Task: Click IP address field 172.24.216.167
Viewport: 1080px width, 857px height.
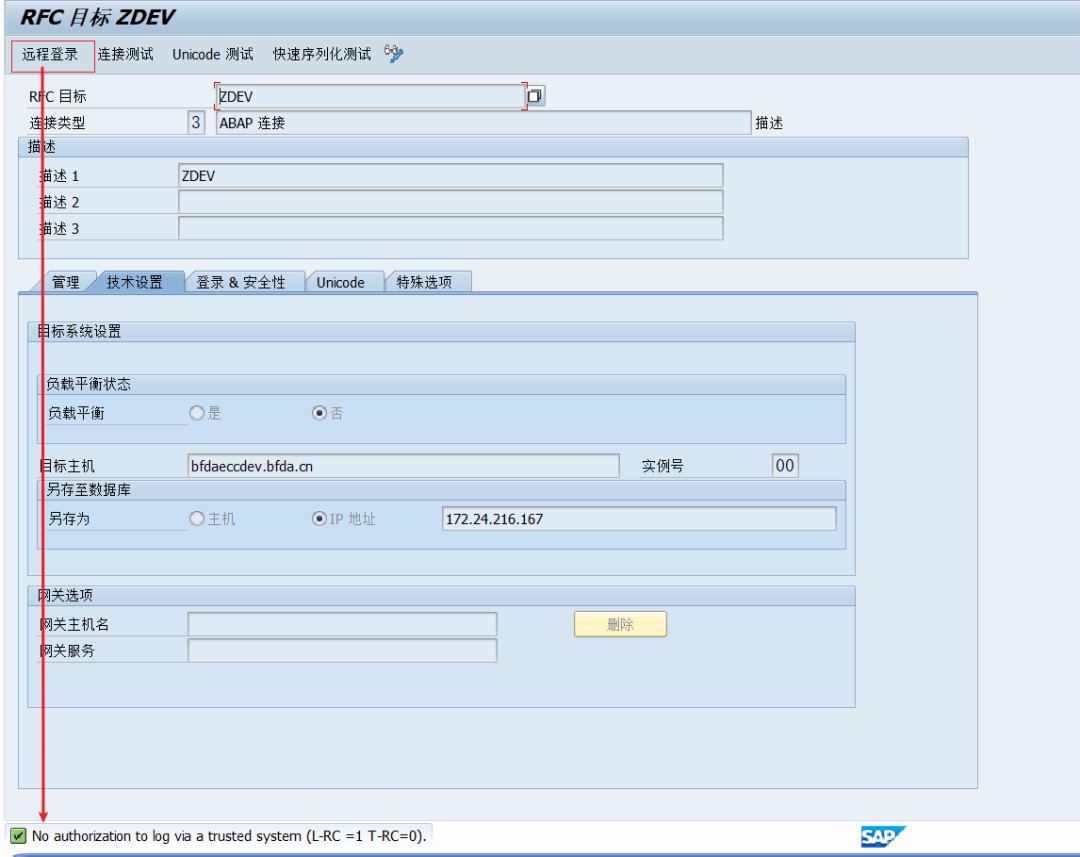Action: tap(639, 519)
